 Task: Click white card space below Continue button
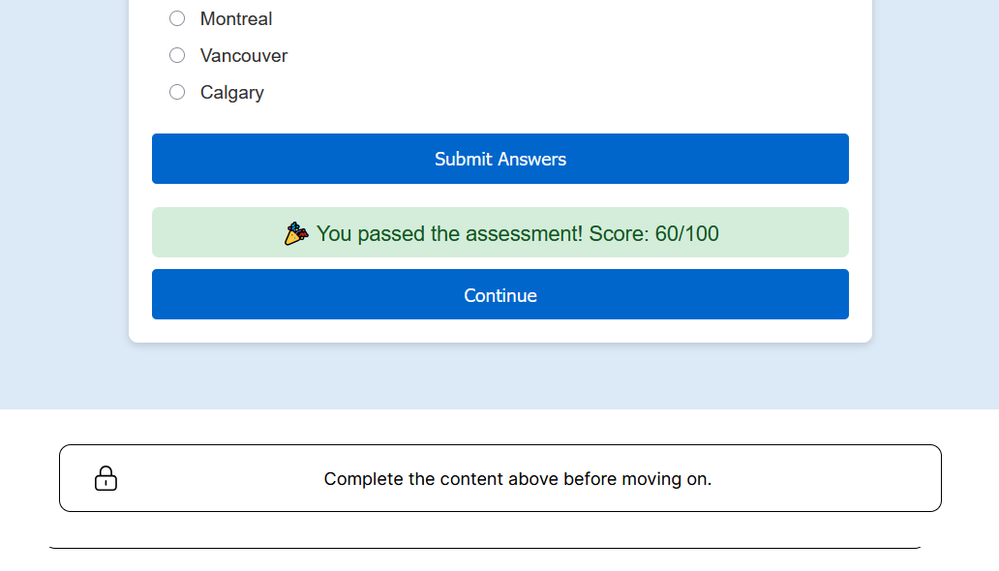(500, 331)
